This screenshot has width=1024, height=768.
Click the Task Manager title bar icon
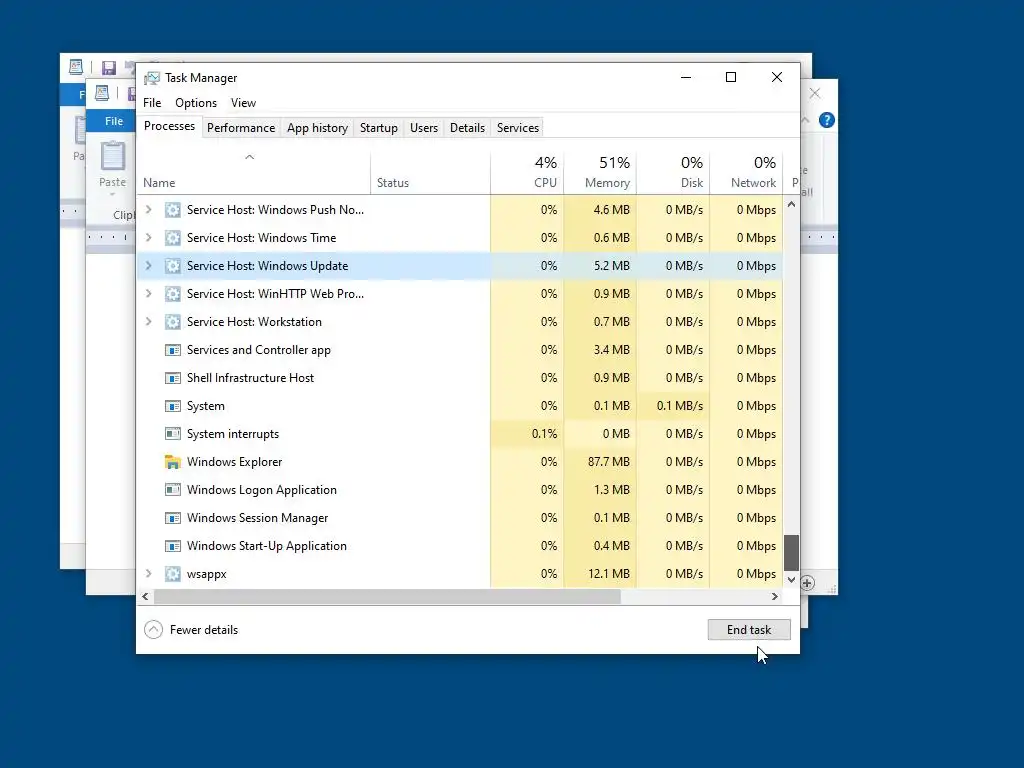tap(152, 78)
